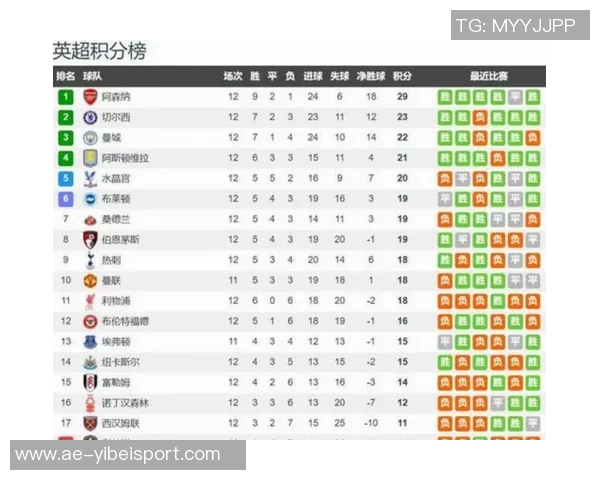The width and height of the screenshot is (600, 480).
Task: Click the 最近比赛 column header
Action: coord(488,76)
